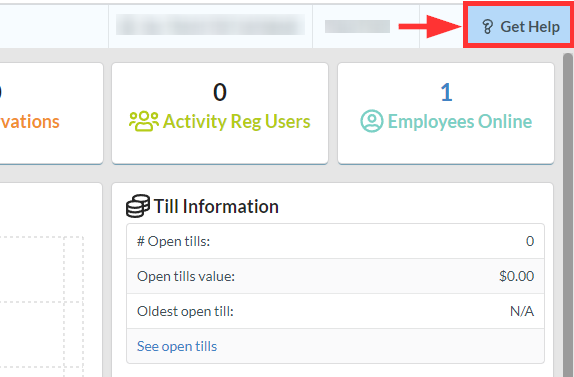Select the Oldest open till row
574x377 pixels.
coord(335,311)
